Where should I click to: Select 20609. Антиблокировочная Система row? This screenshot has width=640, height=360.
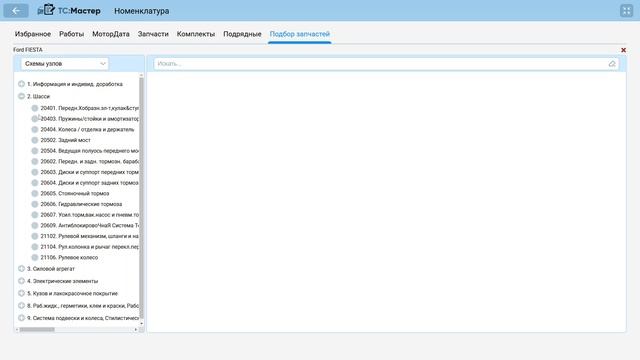tap(89, 225)
